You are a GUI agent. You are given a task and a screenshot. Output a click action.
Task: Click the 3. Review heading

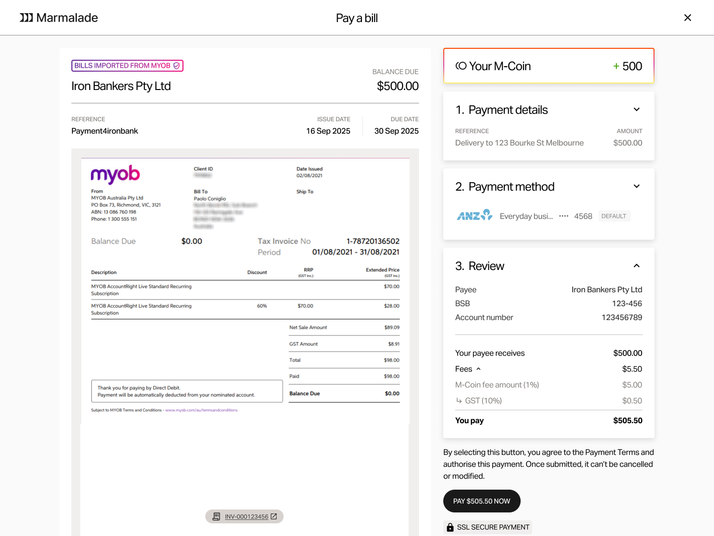(479, 266)
